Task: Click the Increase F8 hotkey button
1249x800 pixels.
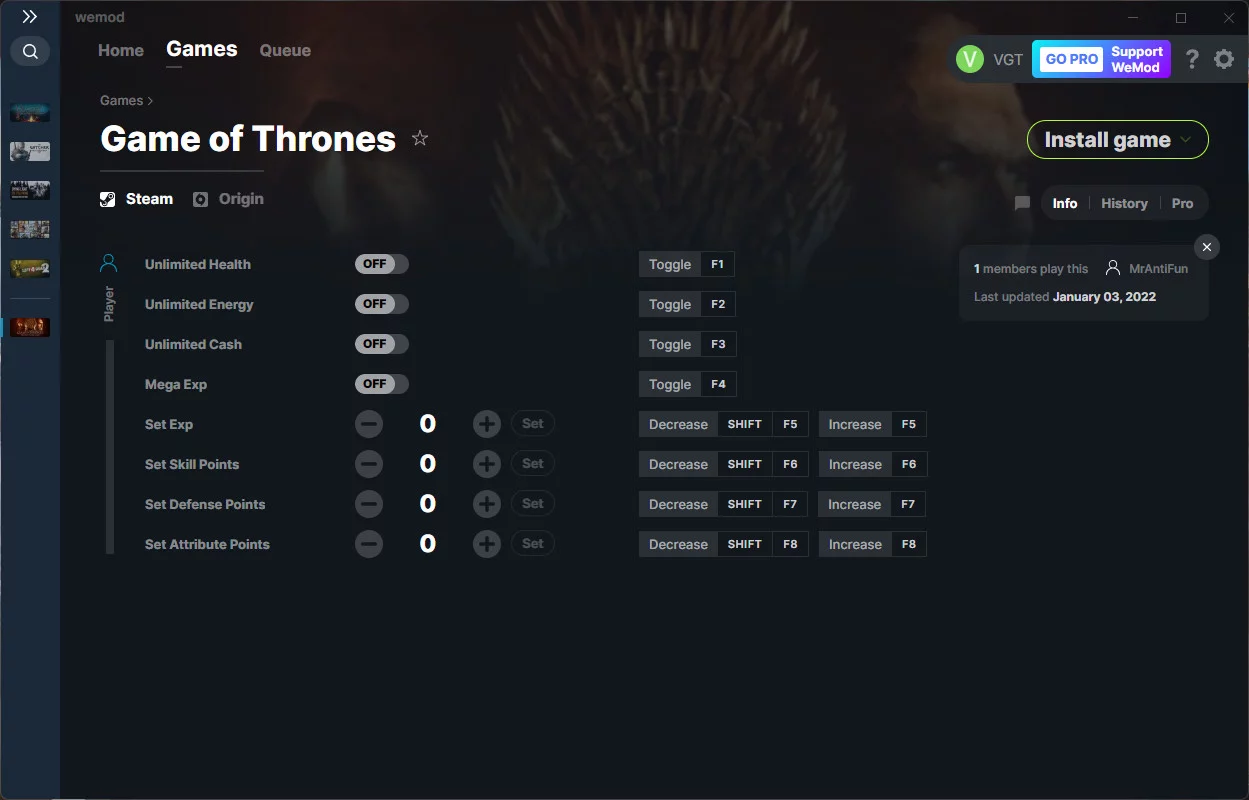Action: 873,544
